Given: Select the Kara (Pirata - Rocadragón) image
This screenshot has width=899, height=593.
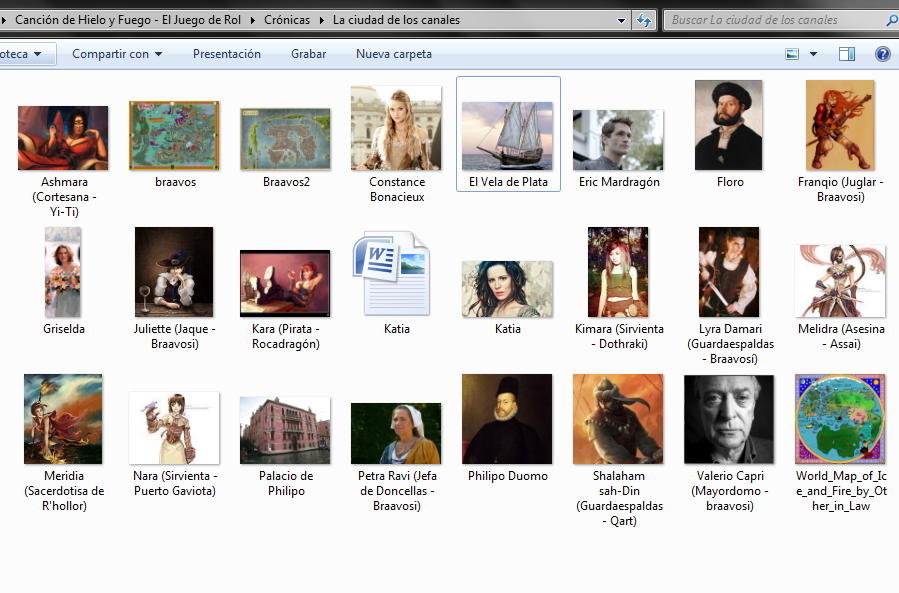Looking at the screenshot, I should tap(285, 283).
